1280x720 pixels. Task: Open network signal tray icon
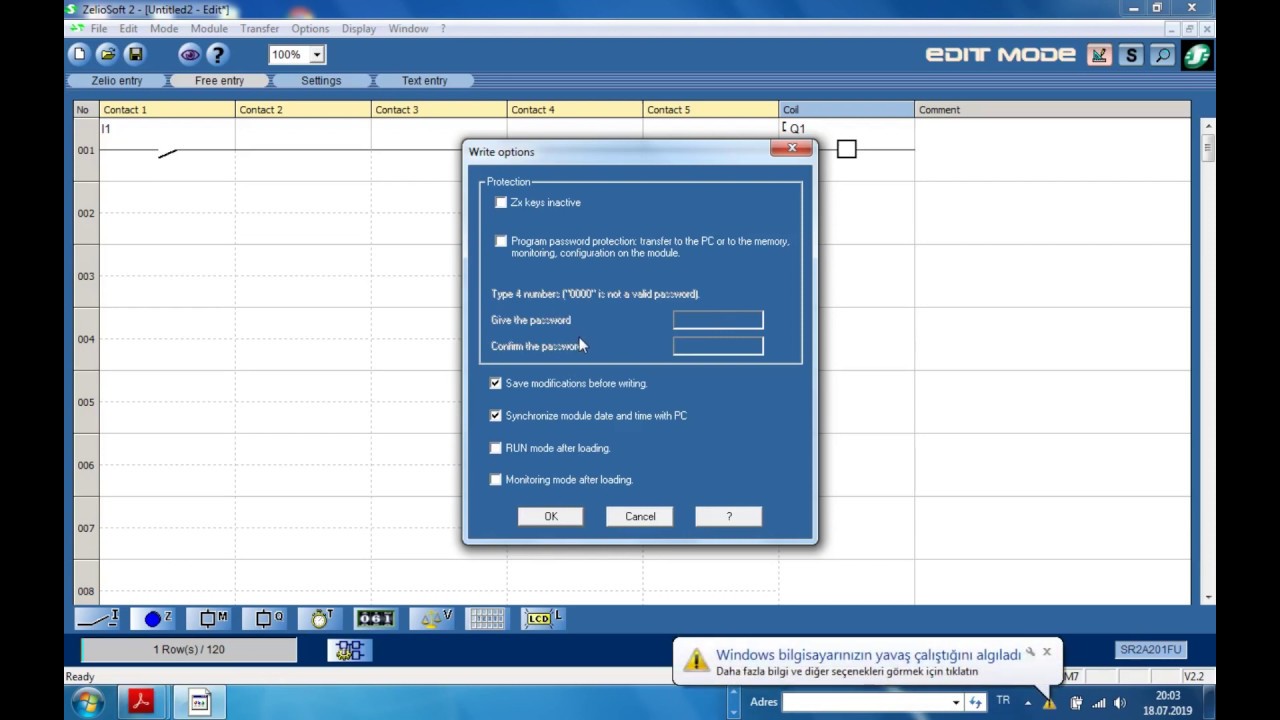[x=1099, y=703]
